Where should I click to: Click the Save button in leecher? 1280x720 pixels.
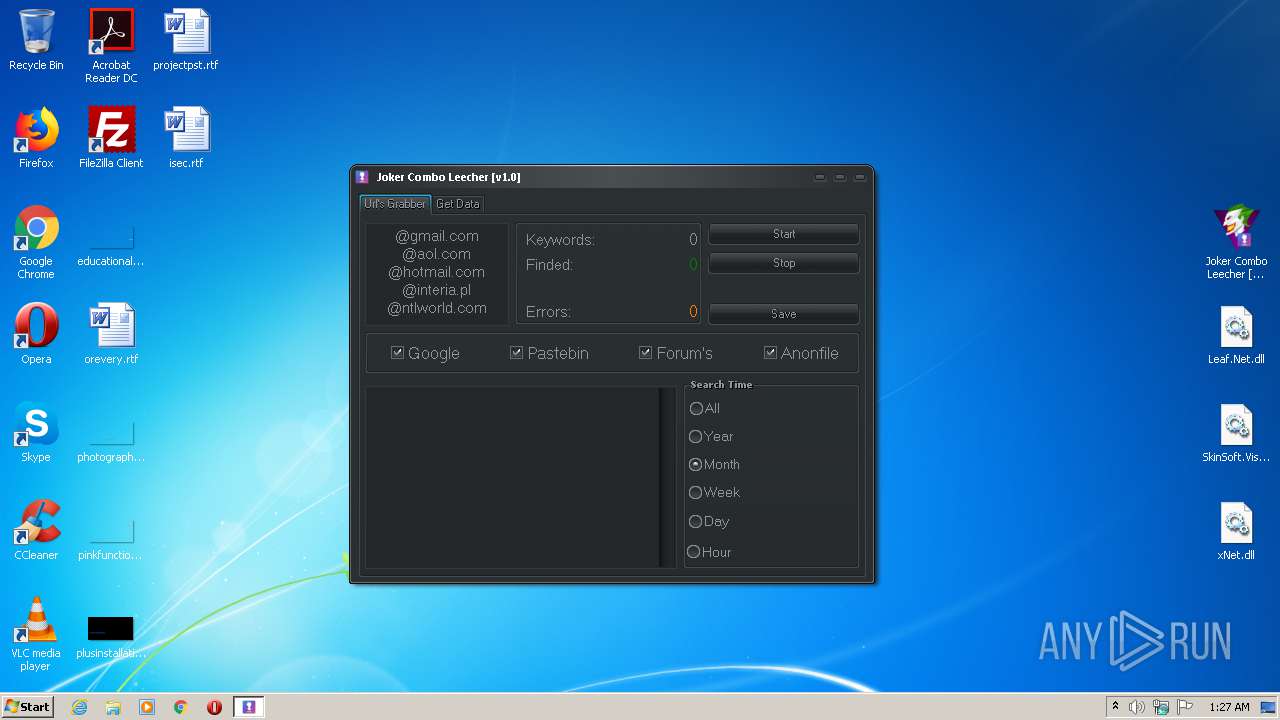[784, 314]
